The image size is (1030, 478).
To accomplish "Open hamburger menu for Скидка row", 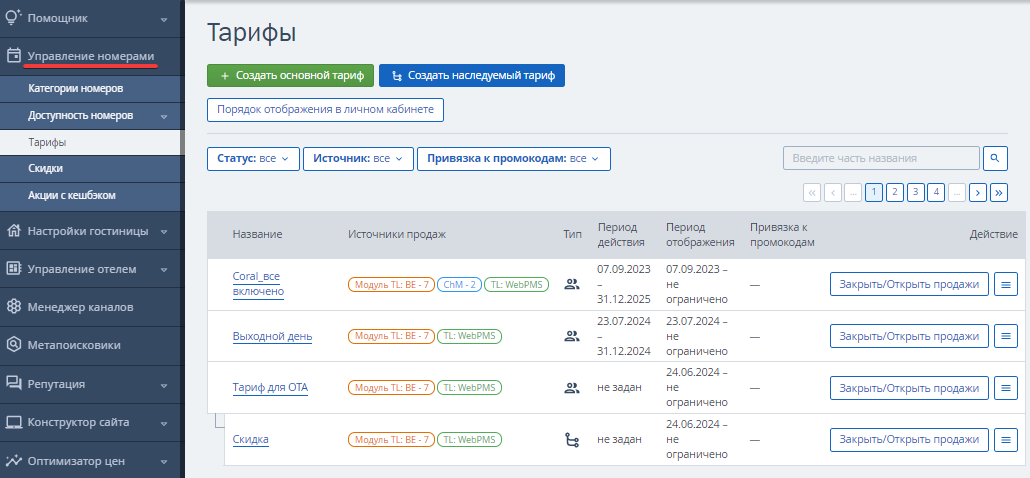I will tap(1005, 439).
